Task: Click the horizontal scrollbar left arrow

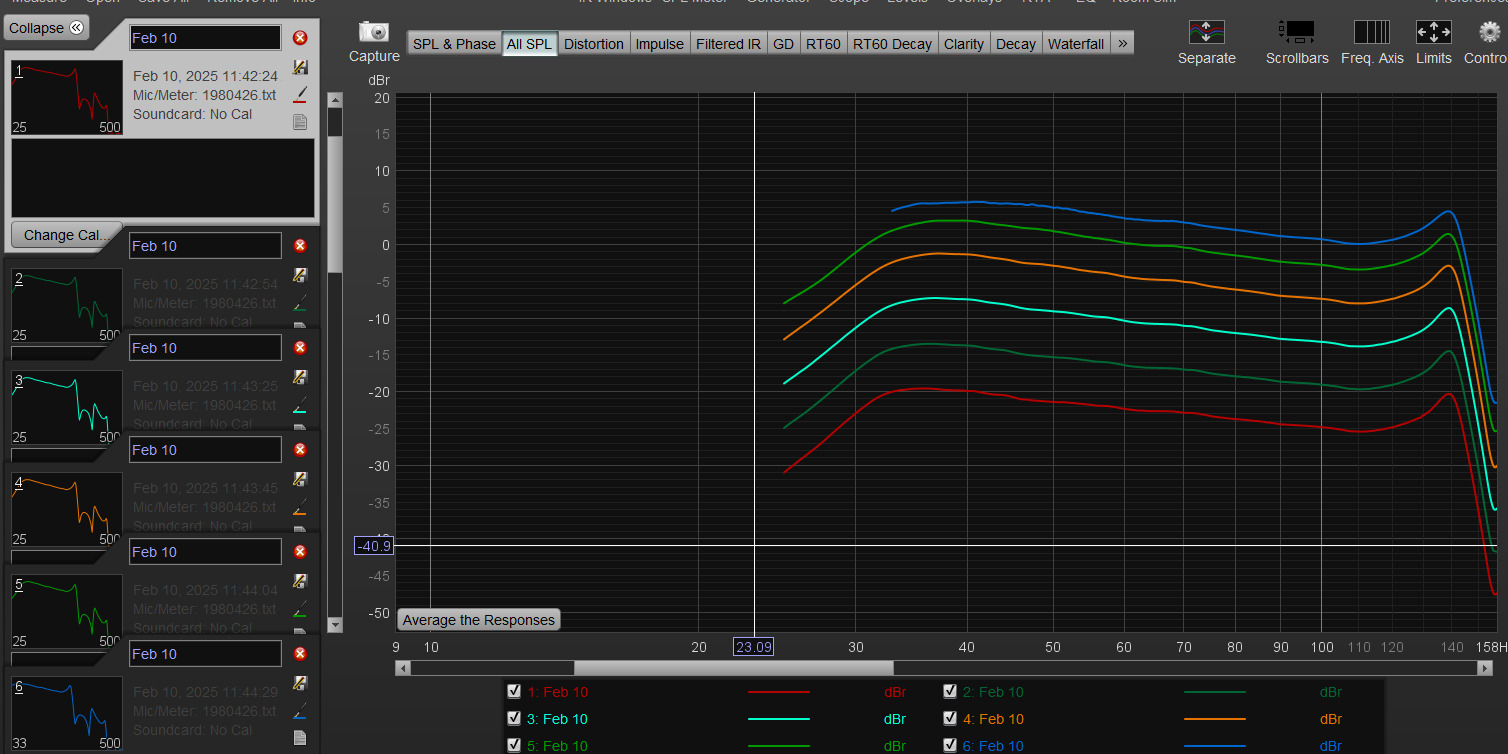Action: (x=402, y=668)
